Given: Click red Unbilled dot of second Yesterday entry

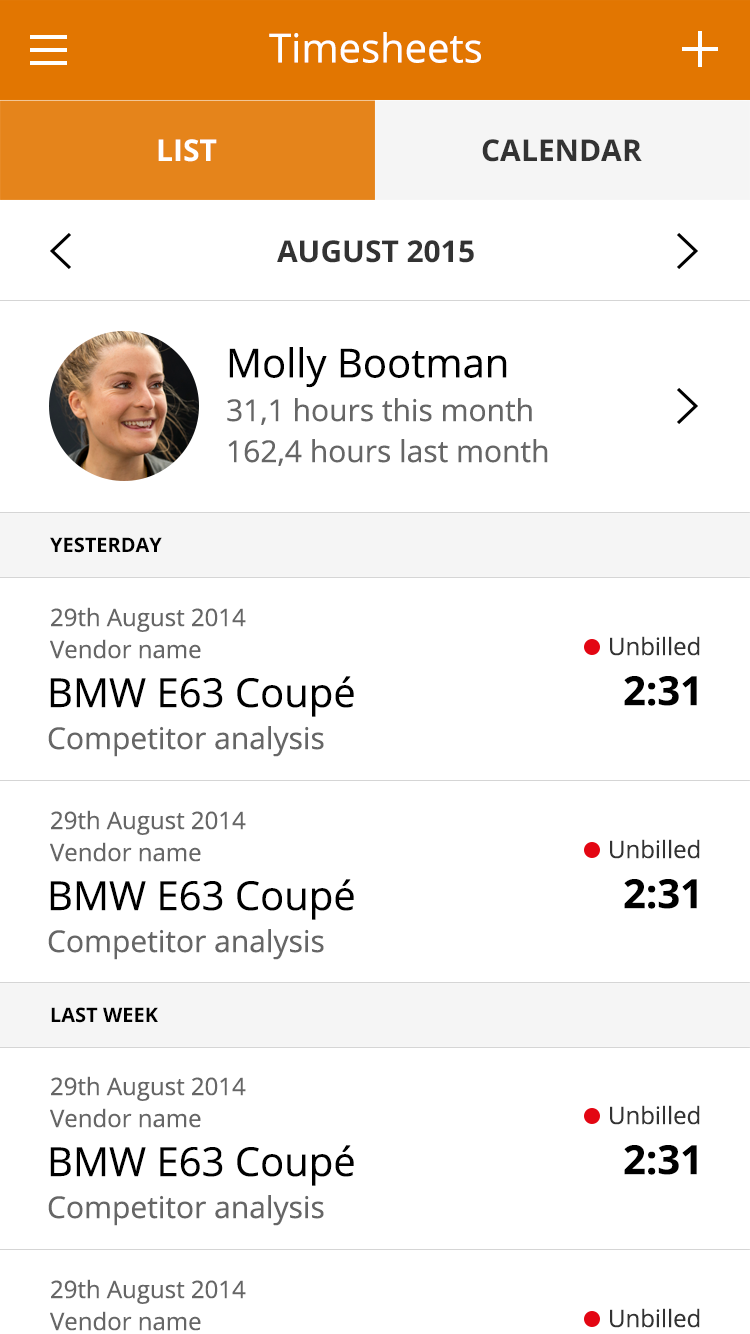Looking at the screenshot, I should tap(591, 850).
